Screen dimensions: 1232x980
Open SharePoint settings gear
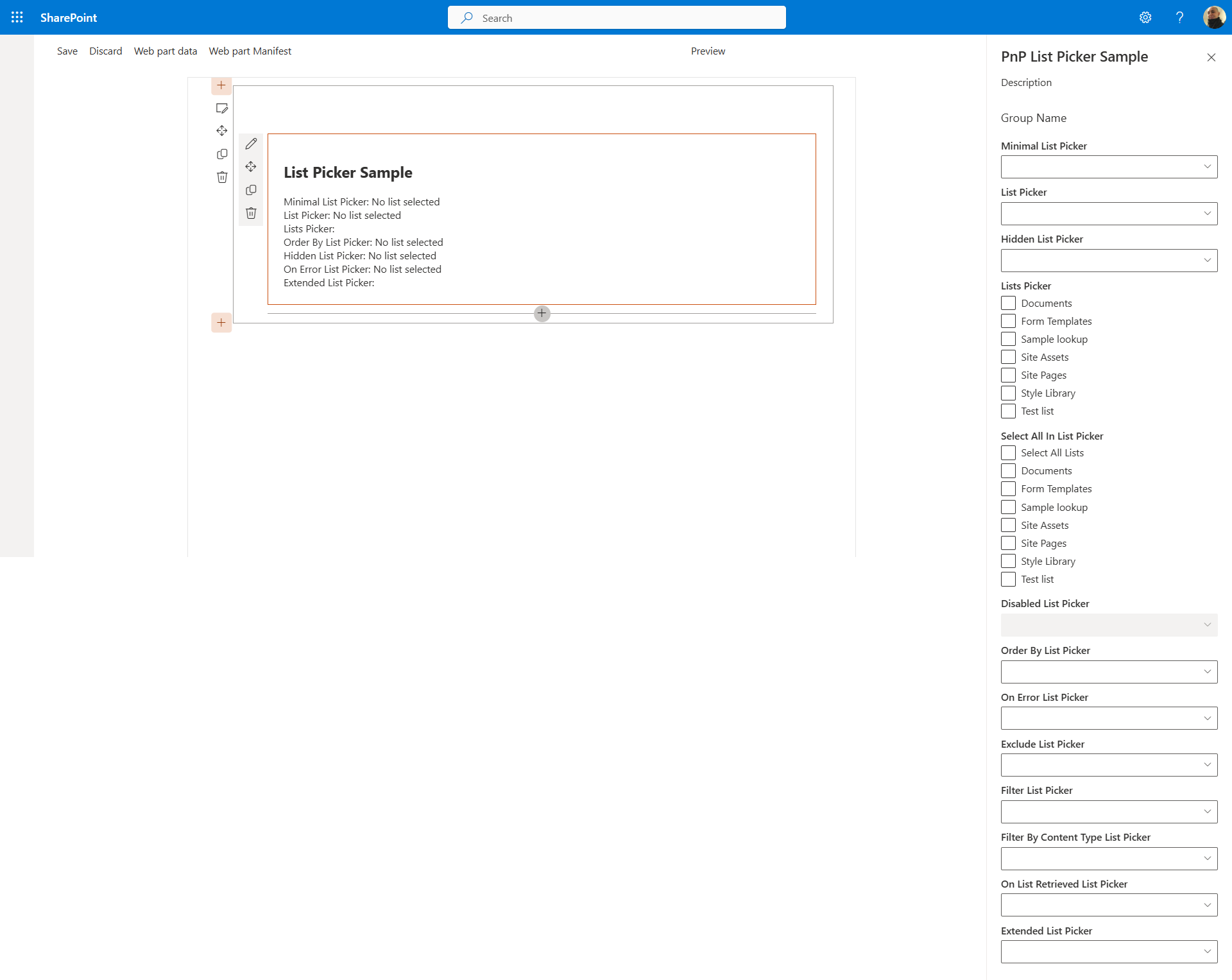point(1145,17)
